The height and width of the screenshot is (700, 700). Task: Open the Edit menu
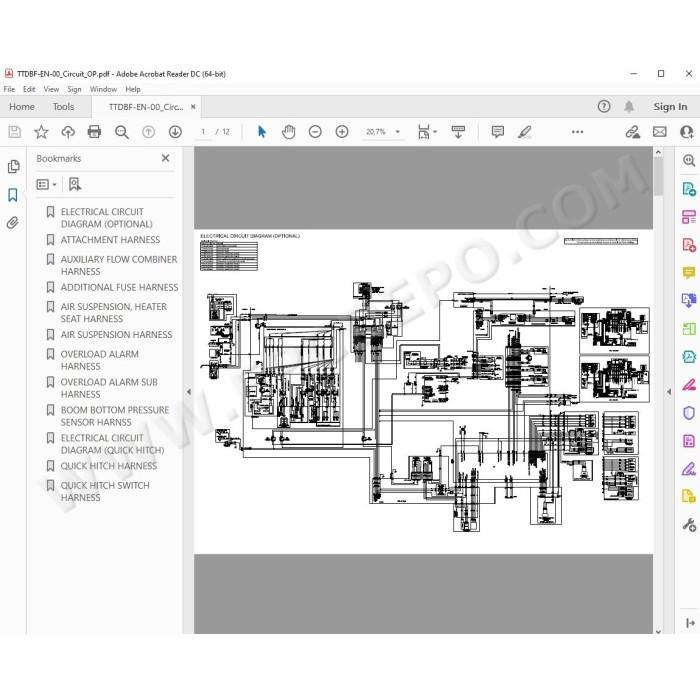29,89
